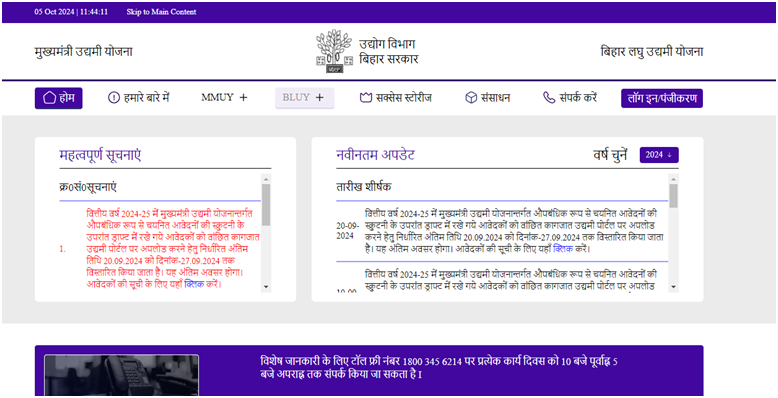Click the लॉग इन/पंजीकरण button
Viewport: 778px width, 398px height.
coord(662,98)
